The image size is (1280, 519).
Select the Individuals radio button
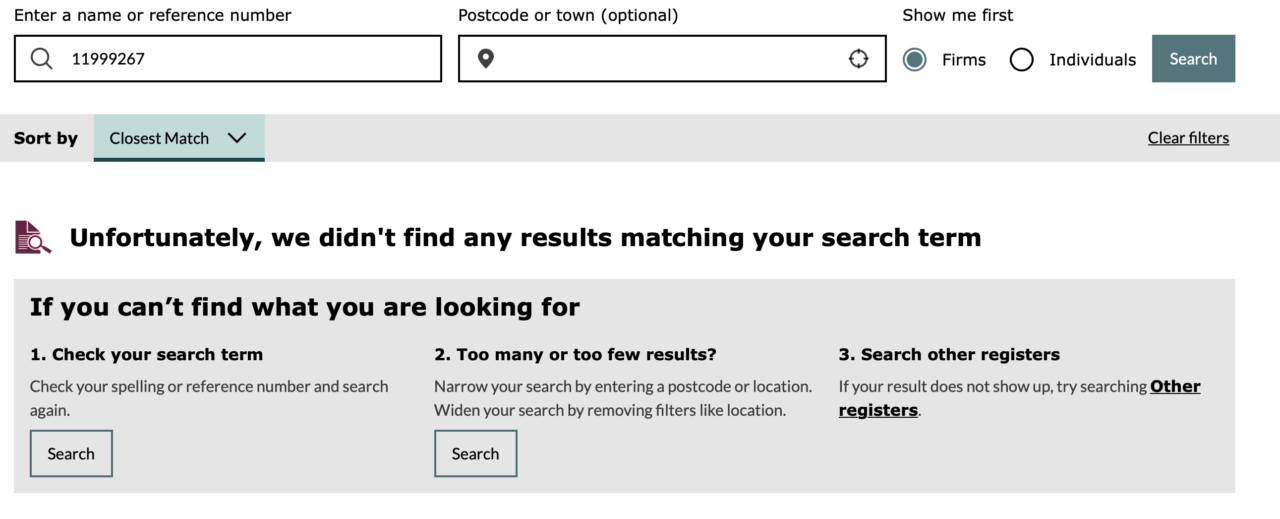(x=1021, y=60)
